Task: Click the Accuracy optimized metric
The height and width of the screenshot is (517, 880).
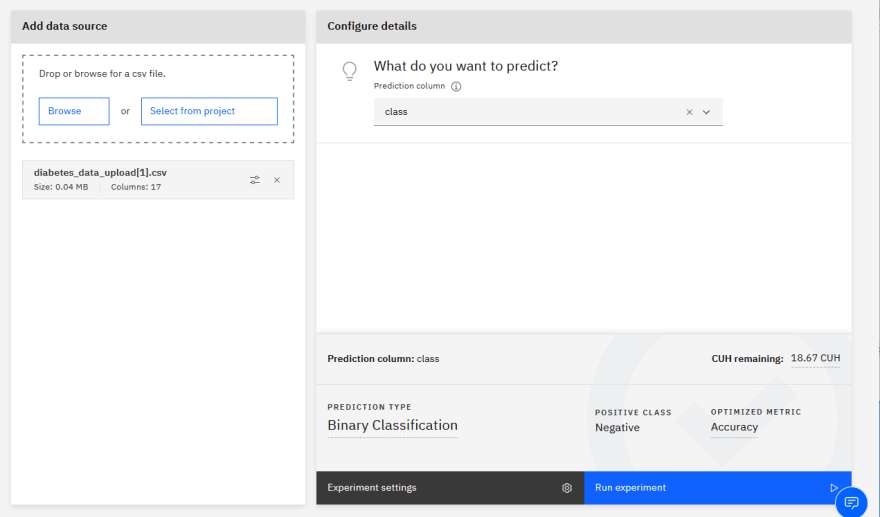Action: 734,427
